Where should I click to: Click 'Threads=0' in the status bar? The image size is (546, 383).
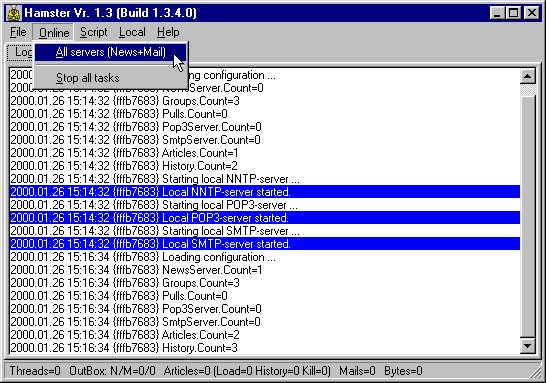pos(35,371)
